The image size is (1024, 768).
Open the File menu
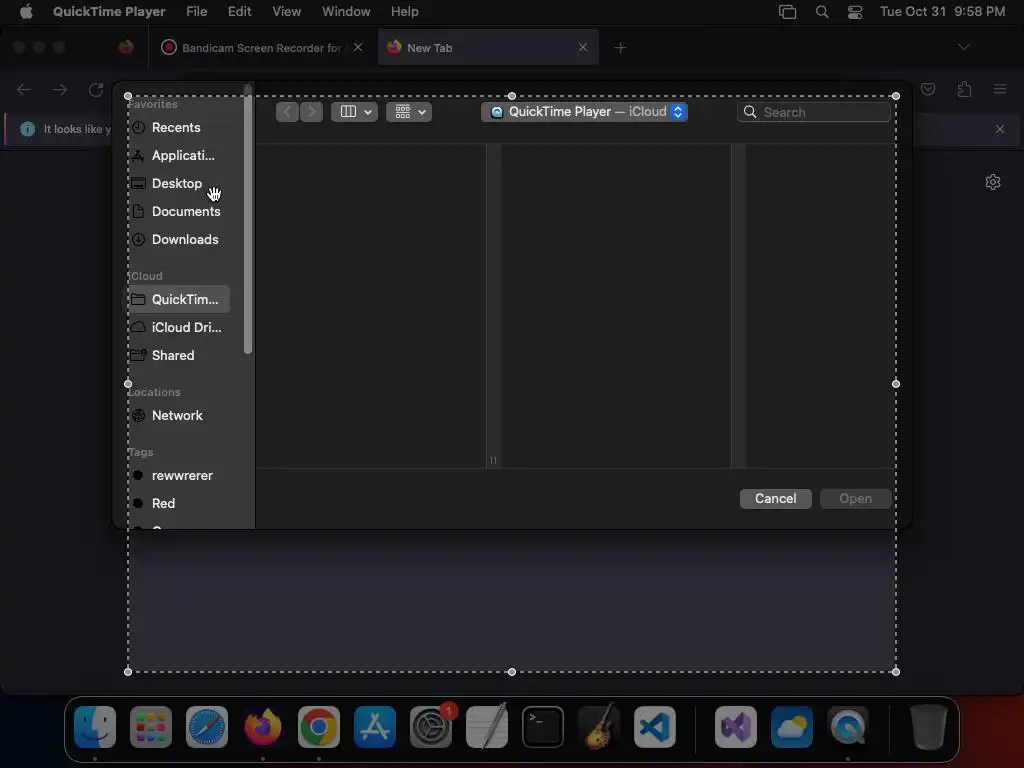coord(197,12)
